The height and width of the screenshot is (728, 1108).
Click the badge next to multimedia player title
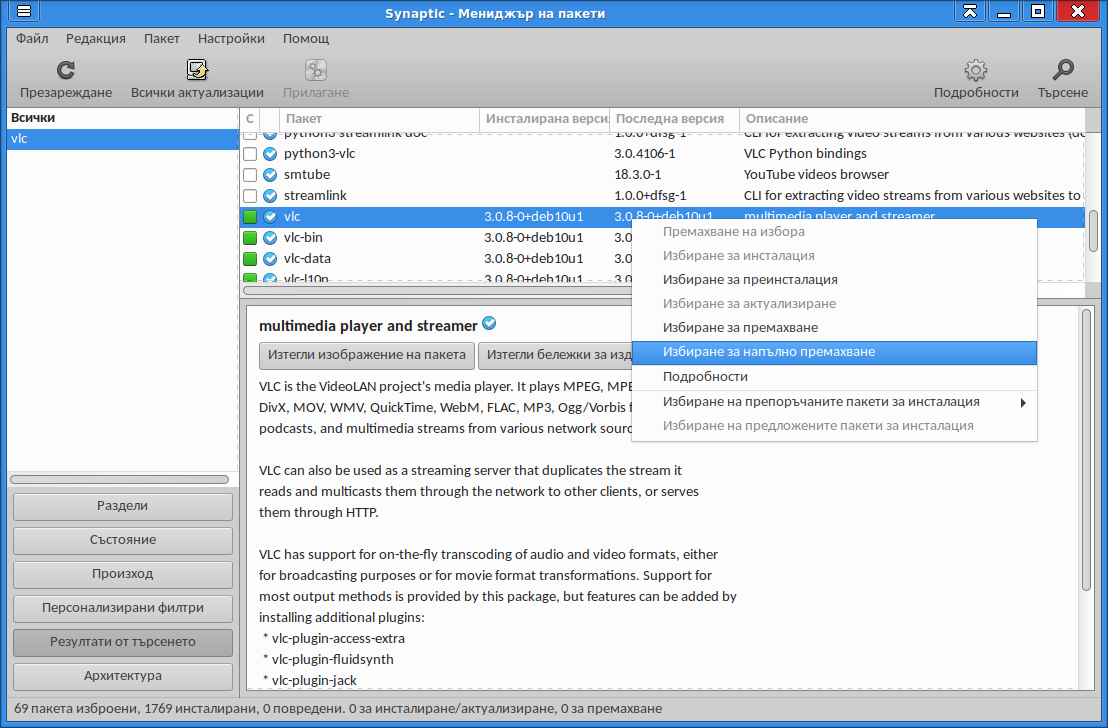[489, 324]
